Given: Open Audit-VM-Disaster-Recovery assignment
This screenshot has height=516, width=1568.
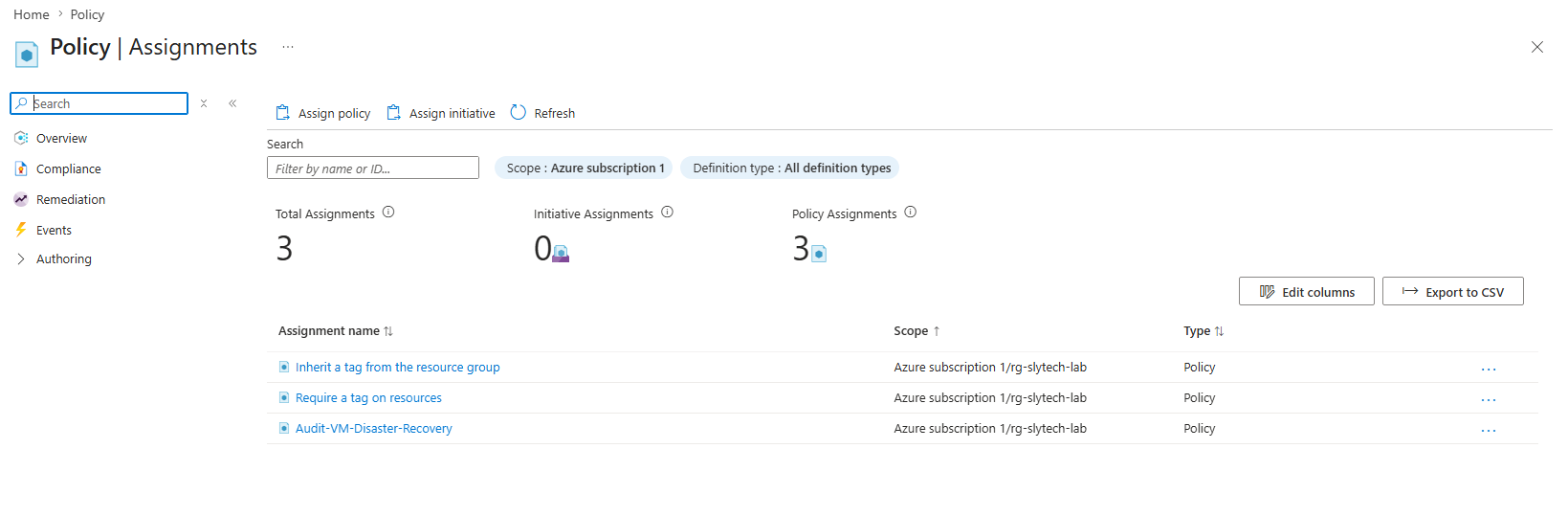Looking at the screenshot, I should pyautogui.click(x=374, y=428).
